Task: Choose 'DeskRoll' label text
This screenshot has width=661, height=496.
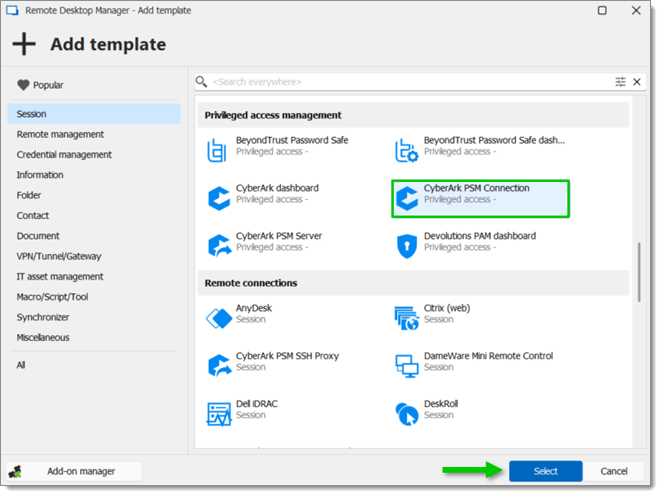Action: (x=441, y=404)
